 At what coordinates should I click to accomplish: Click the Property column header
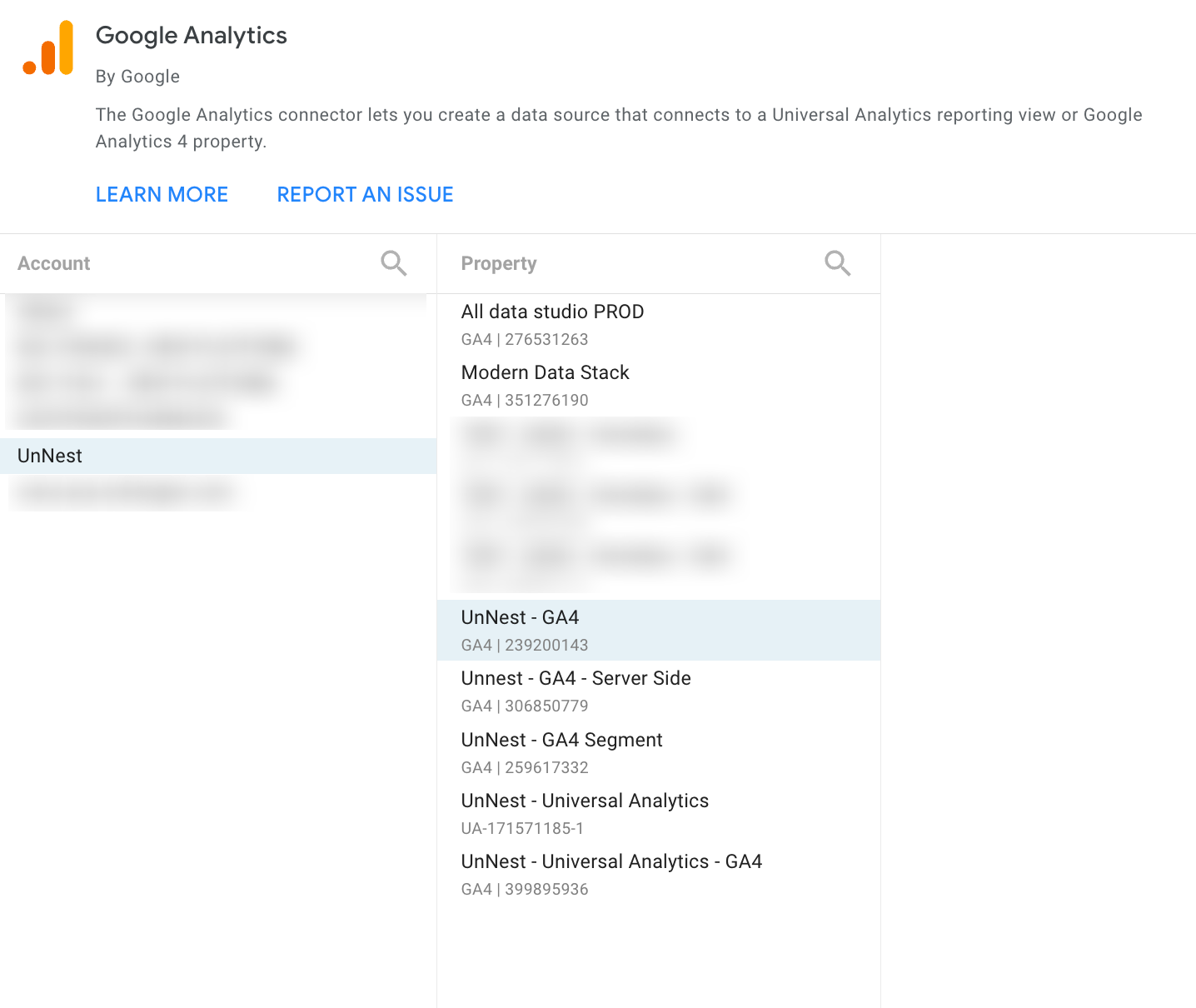(x=499, y=263)
